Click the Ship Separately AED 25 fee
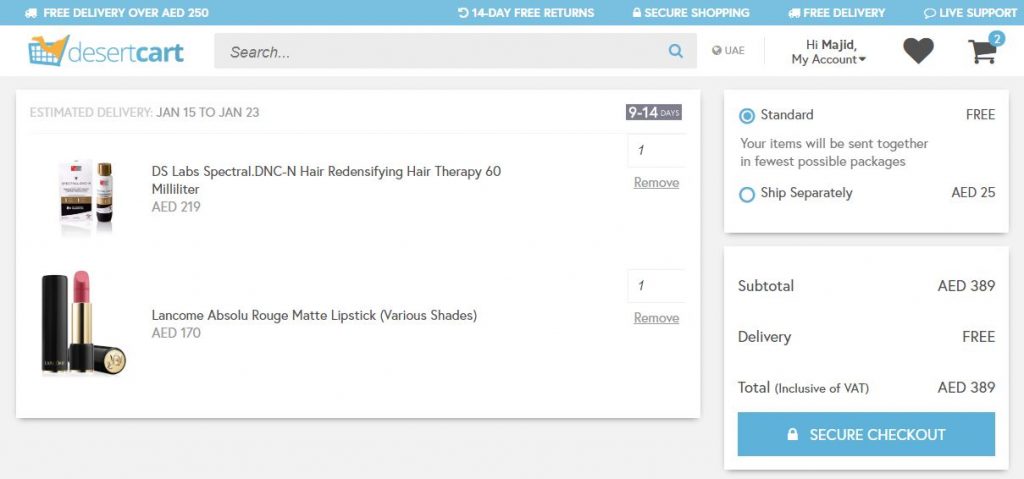Image resolution: width=1024 pixels, height=479 pixels. click(973, 193)
